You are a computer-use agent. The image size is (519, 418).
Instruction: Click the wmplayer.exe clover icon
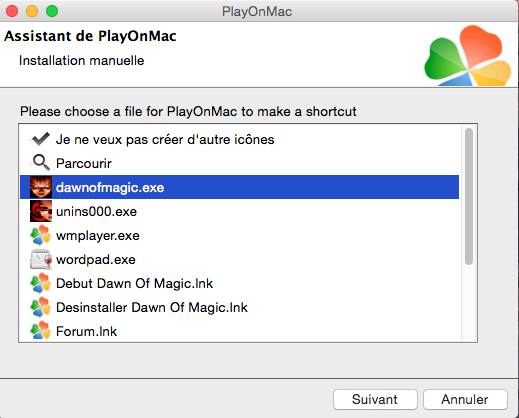pos(41,235)
